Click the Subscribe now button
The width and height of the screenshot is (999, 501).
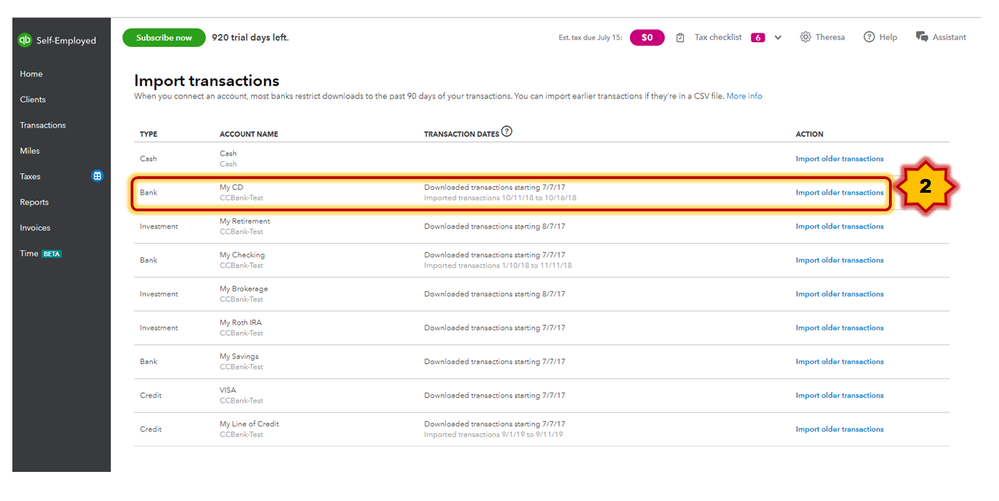(164, 38)
